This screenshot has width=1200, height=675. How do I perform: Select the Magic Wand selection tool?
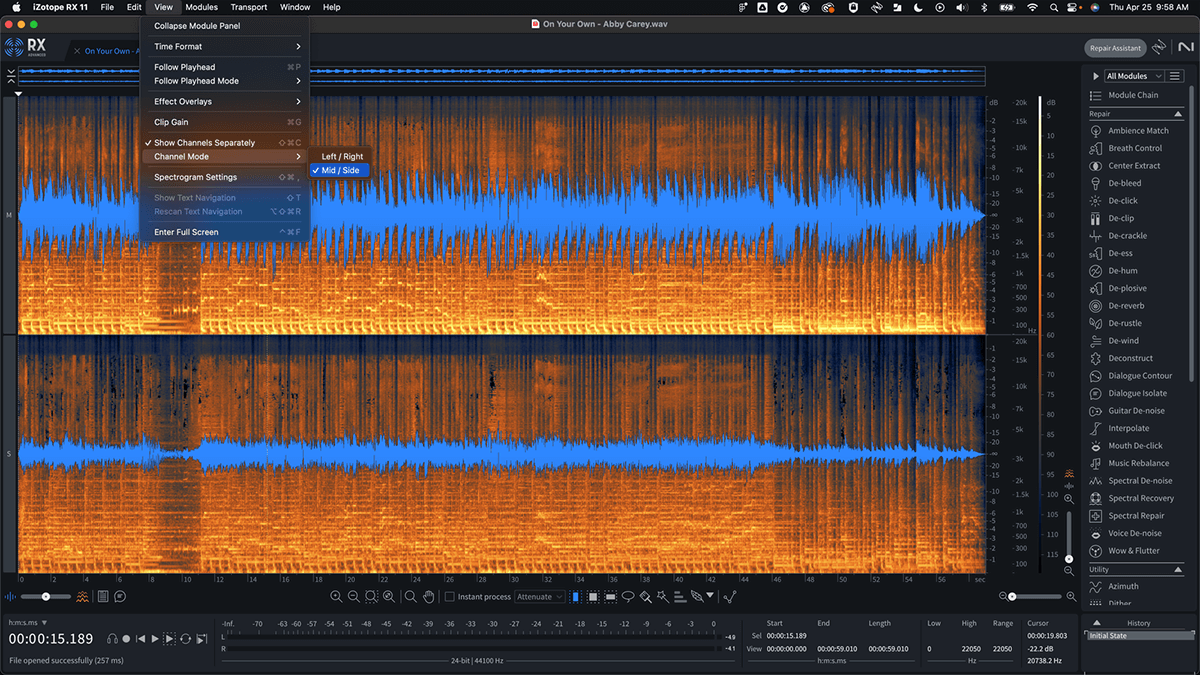(663, 597)
